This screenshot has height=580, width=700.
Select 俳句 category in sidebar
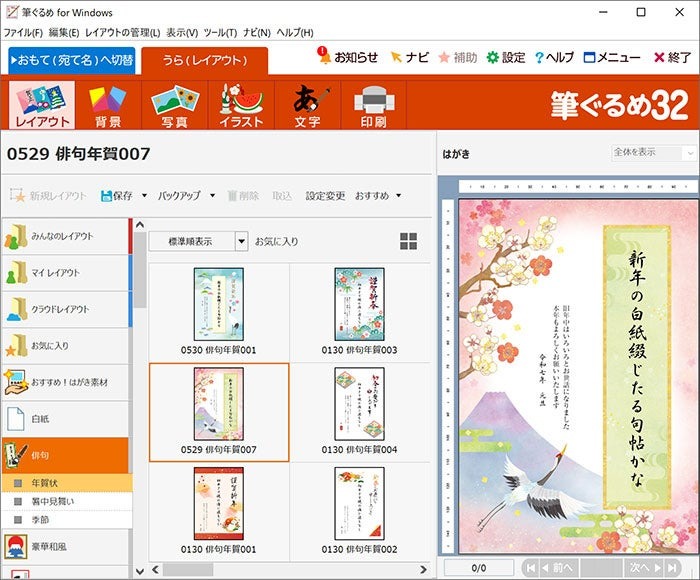point(65,455)
